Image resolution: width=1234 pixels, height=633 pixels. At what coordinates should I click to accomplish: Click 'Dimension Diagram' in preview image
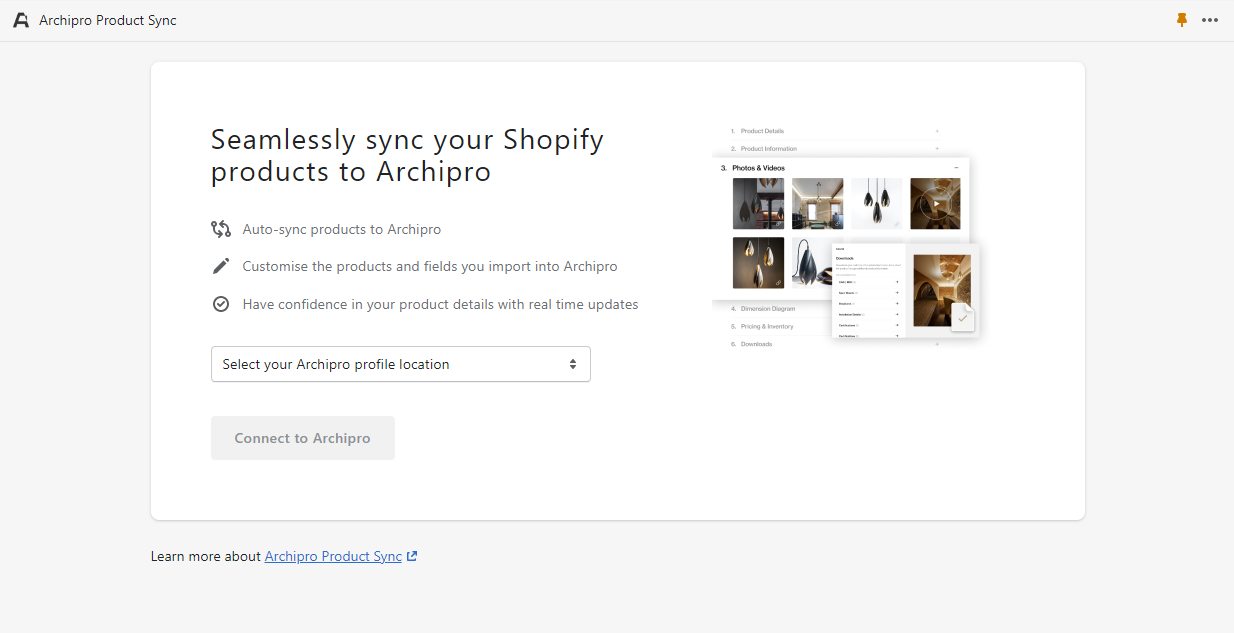tap(768, 309)
